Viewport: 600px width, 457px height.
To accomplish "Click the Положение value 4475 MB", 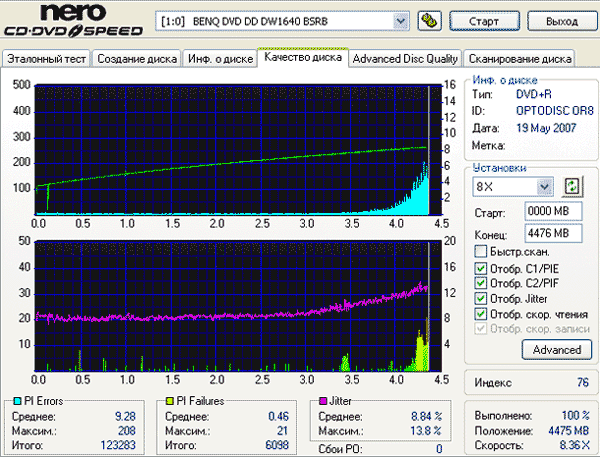I will click(568, 431).
